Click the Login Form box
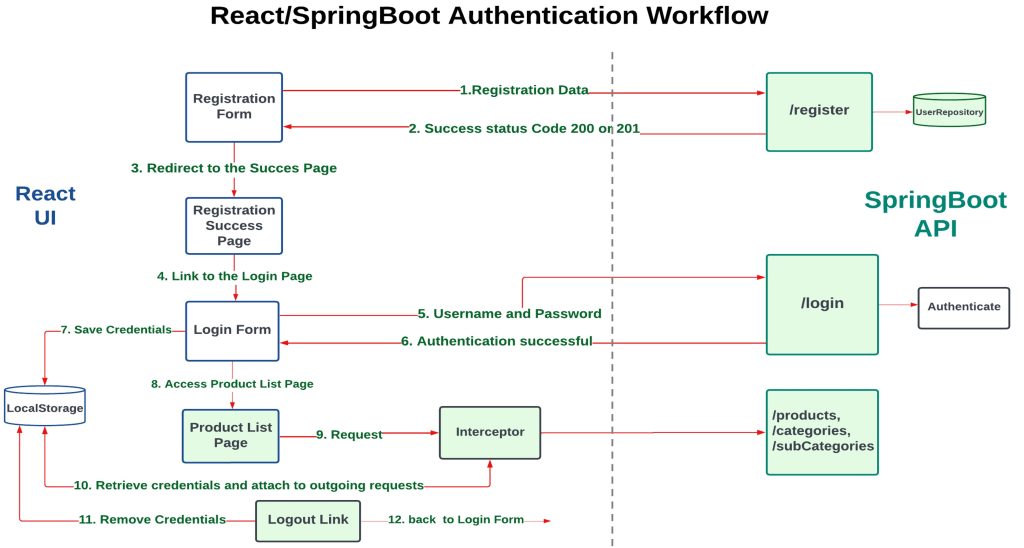This screenshot has height=548, width=1024. tap(234, 329)
